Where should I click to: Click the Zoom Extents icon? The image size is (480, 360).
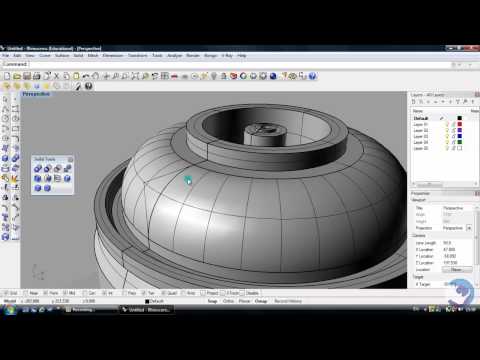(x=135, y=76)
